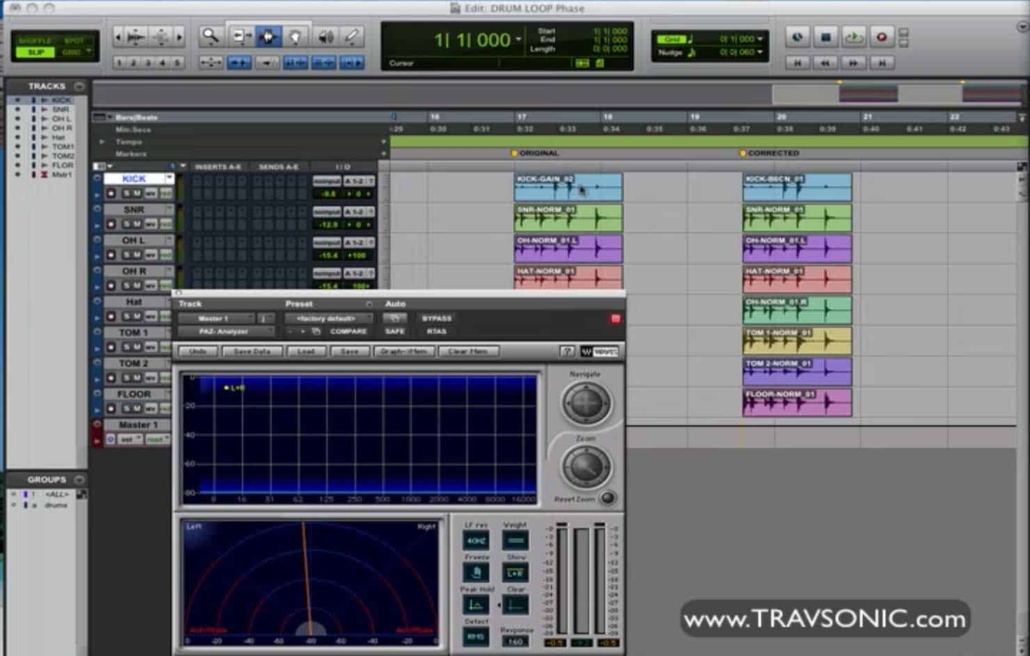Select the Zoomer magnifier tool
Screen dimensions: 1030x656
click(x=210, y=37)
